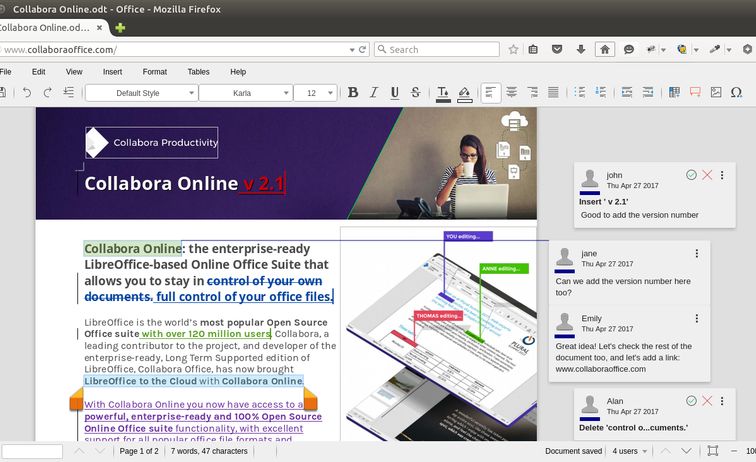Toggle Italic formatting
756x462 pixels.
[x=374, y=93]
